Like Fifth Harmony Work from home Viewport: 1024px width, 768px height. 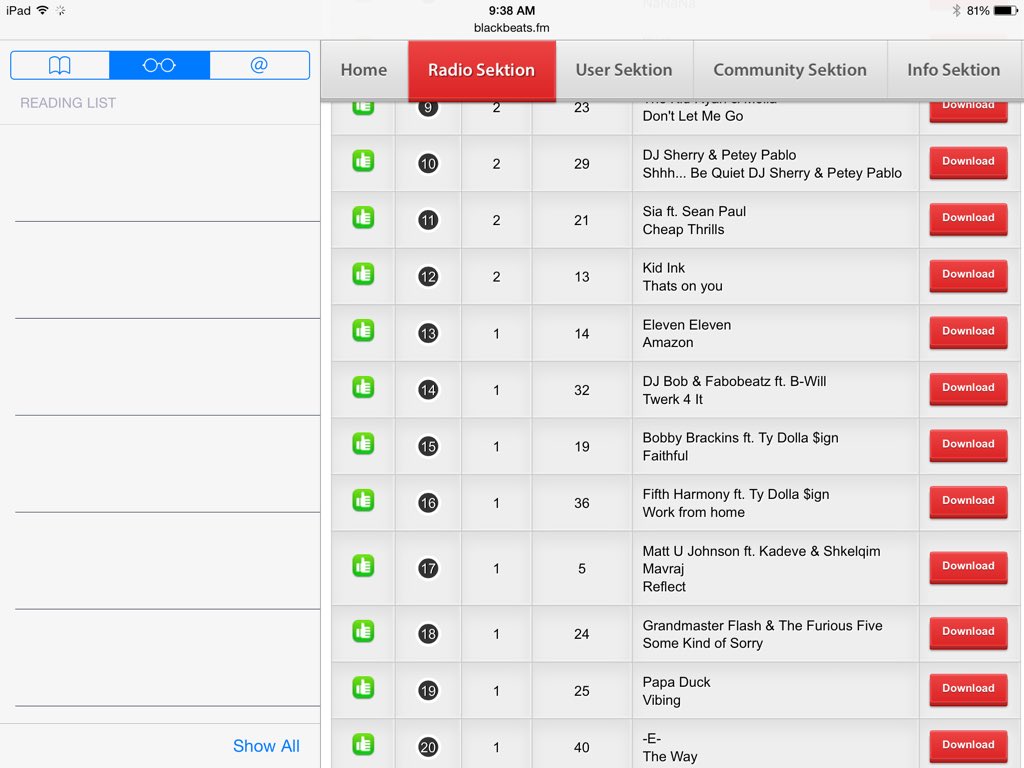[x=363, y=500]
